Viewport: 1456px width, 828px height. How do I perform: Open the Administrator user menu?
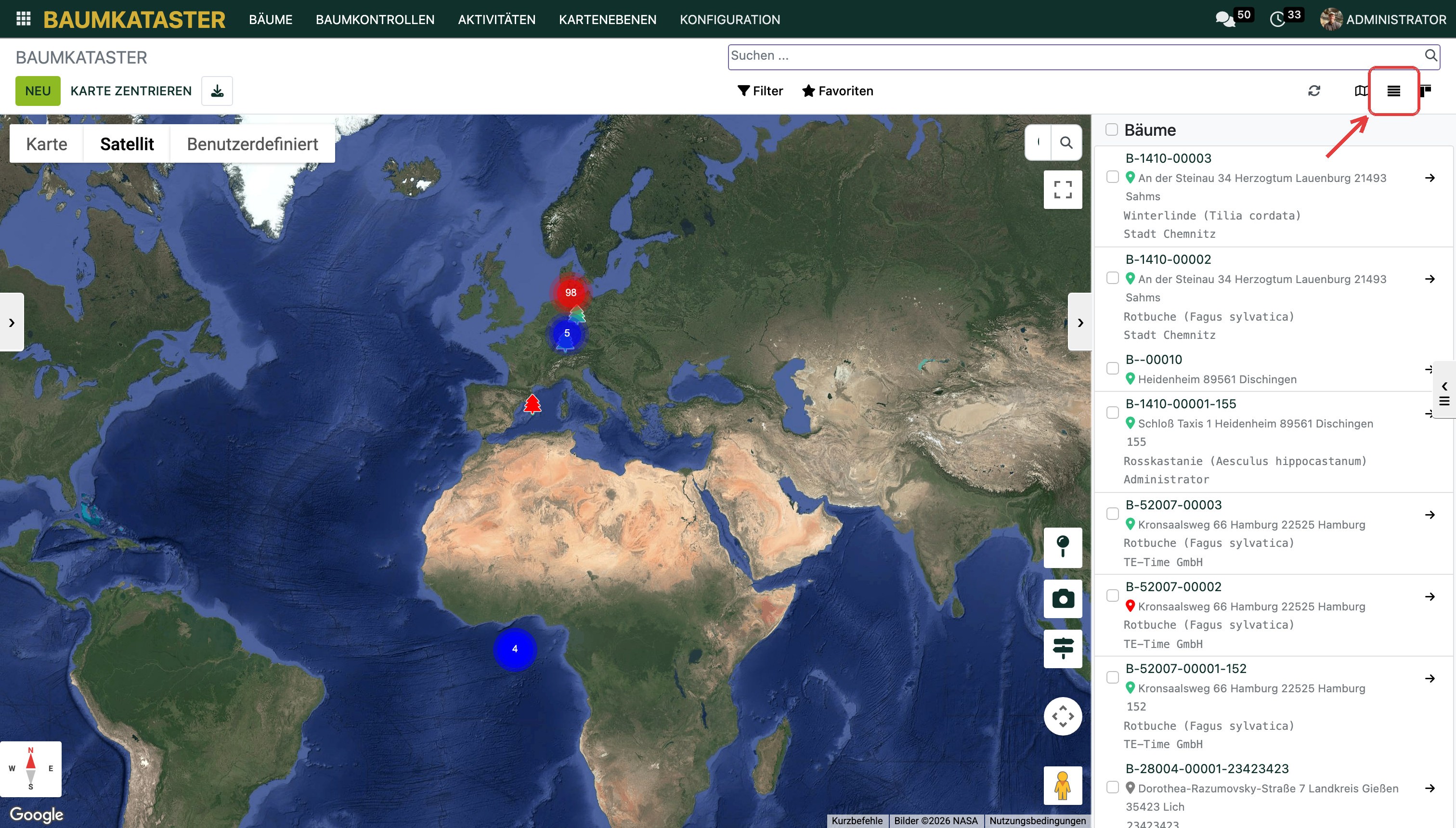(x=1383, y=19)
